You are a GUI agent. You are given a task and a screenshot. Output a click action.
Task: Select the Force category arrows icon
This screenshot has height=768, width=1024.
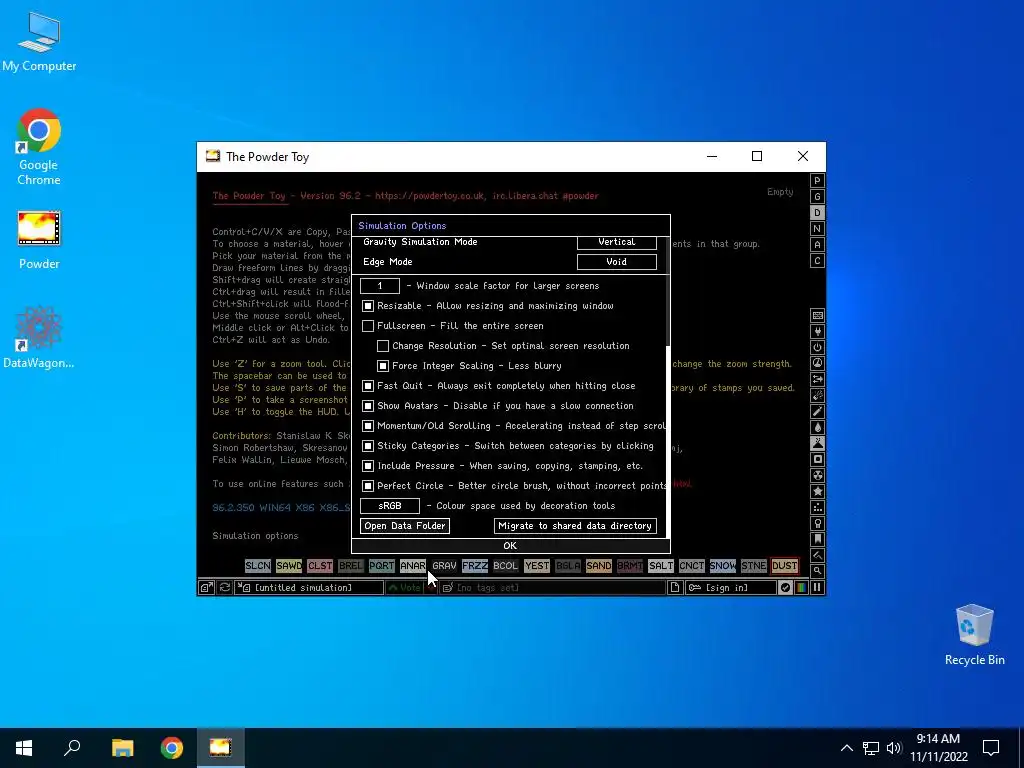(x=817, y=379)
